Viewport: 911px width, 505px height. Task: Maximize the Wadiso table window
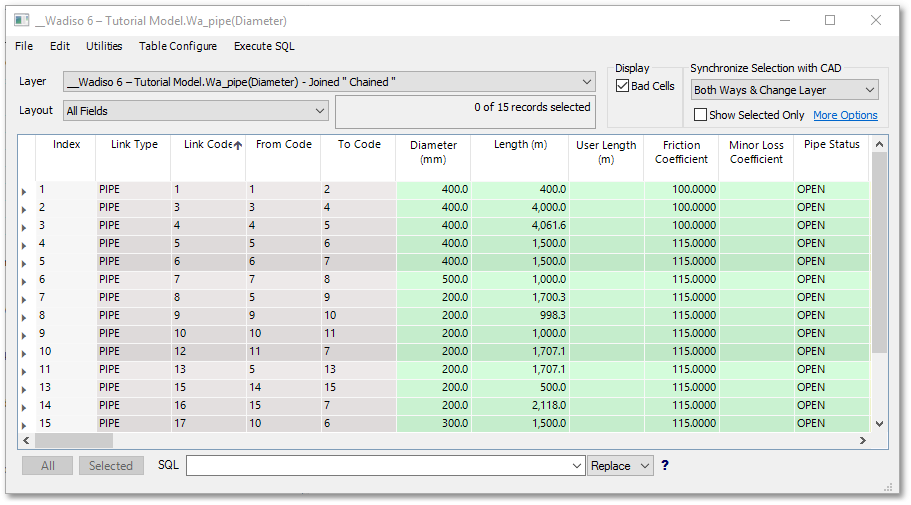pyautogui.click(x=830, y=20)
